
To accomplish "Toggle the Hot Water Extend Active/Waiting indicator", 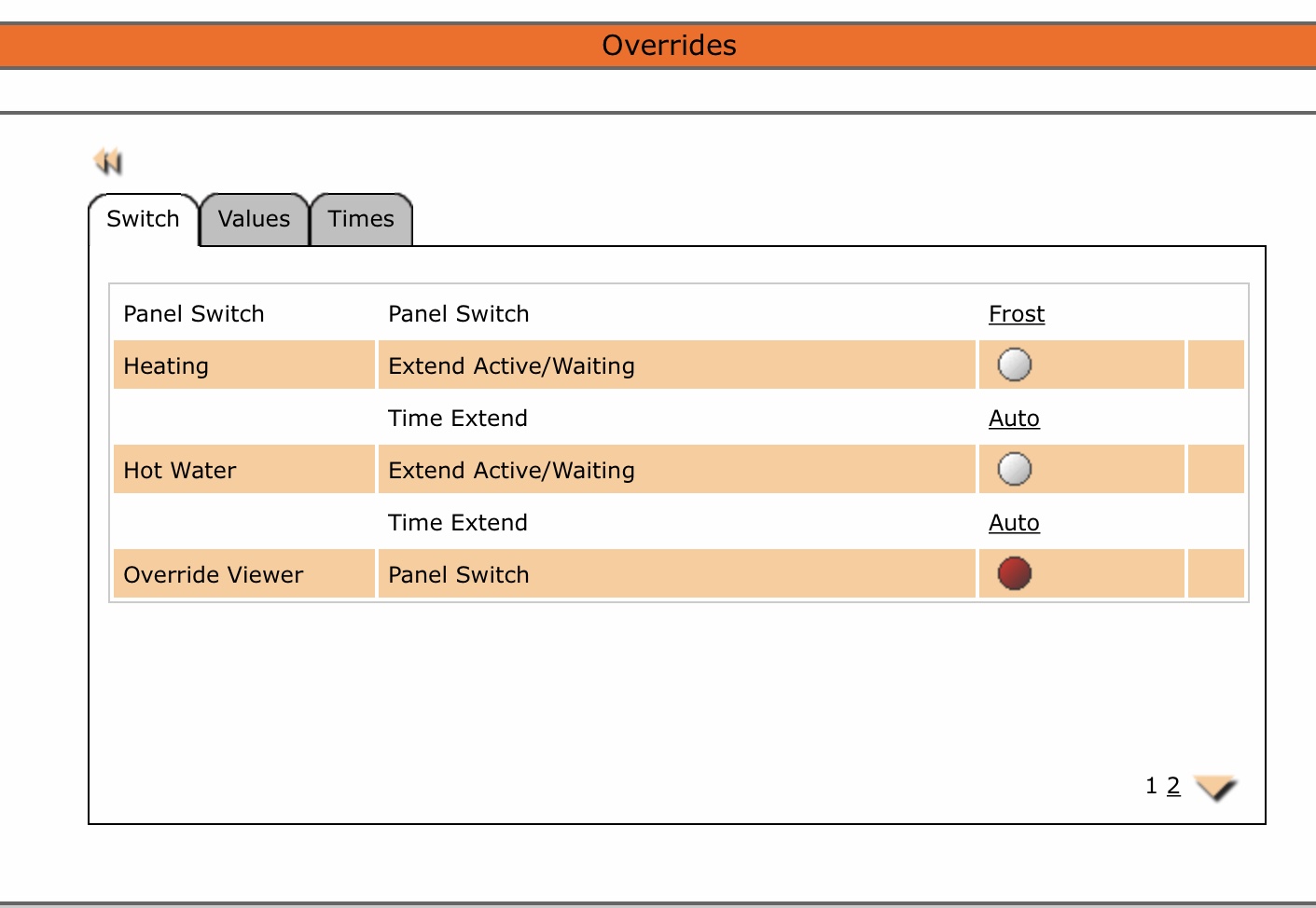I will 1014,469.
